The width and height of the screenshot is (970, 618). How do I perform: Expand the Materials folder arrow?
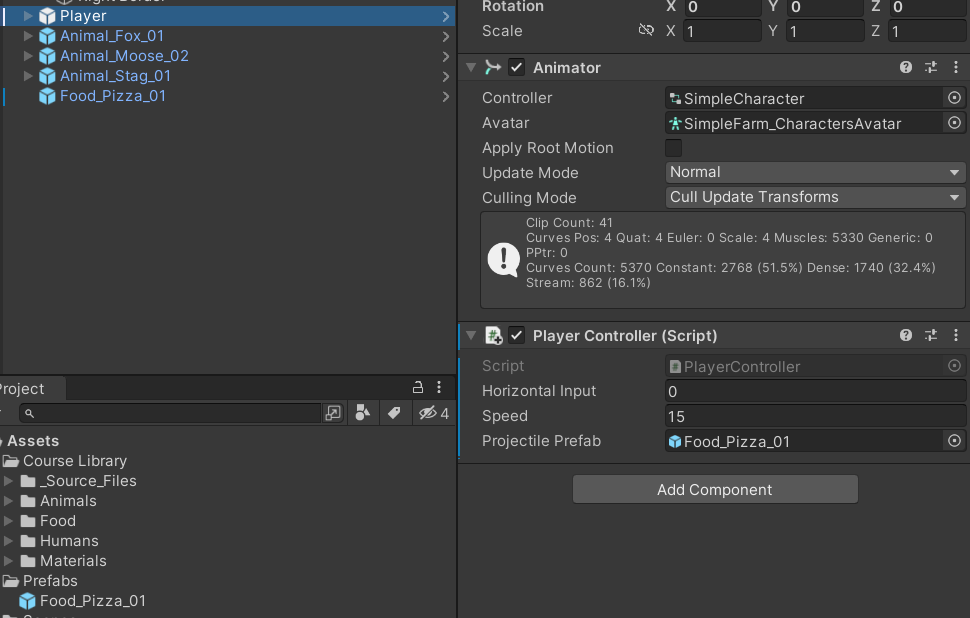[8, 560]
